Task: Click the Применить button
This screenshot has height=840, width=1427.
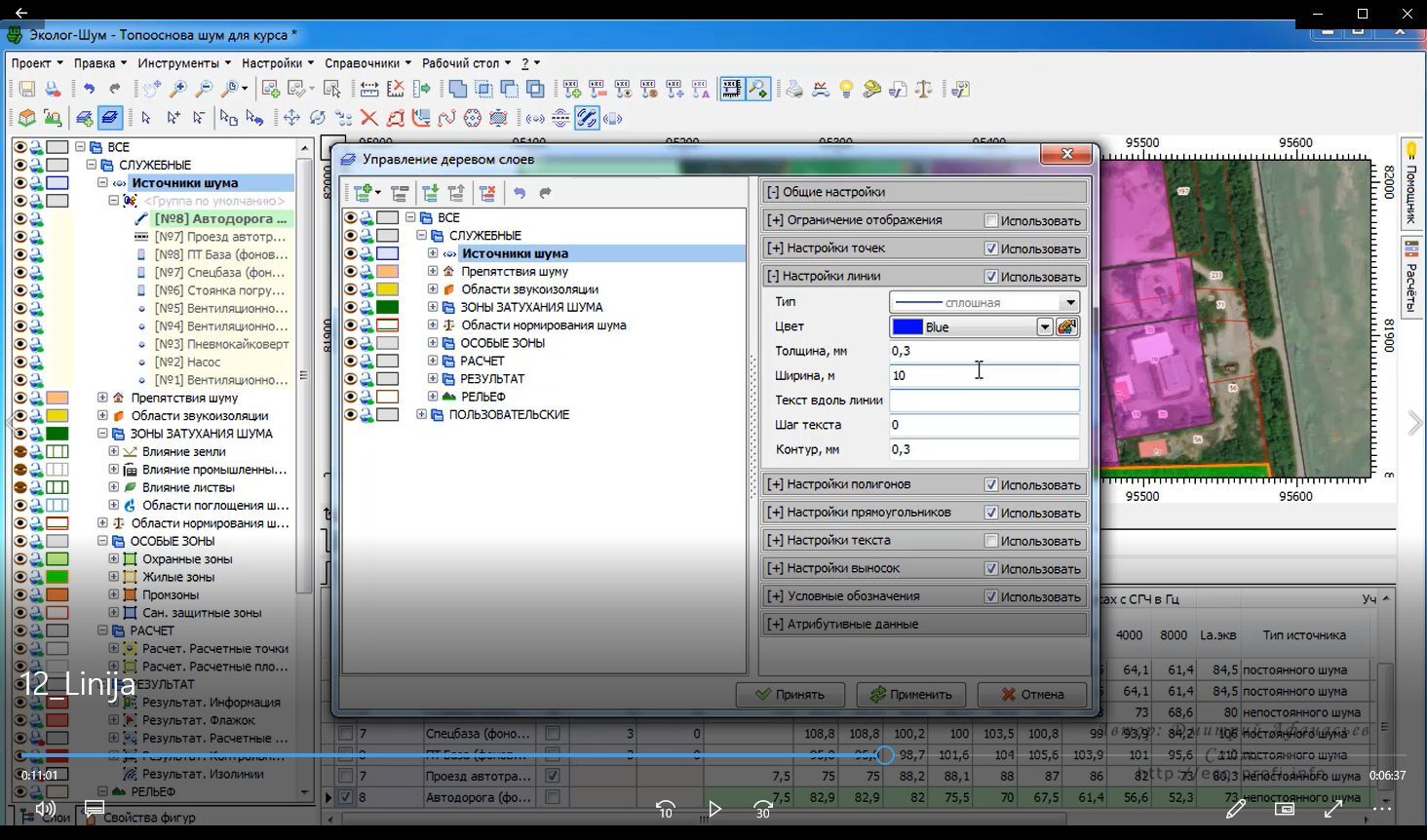Action: coord(910,695)
